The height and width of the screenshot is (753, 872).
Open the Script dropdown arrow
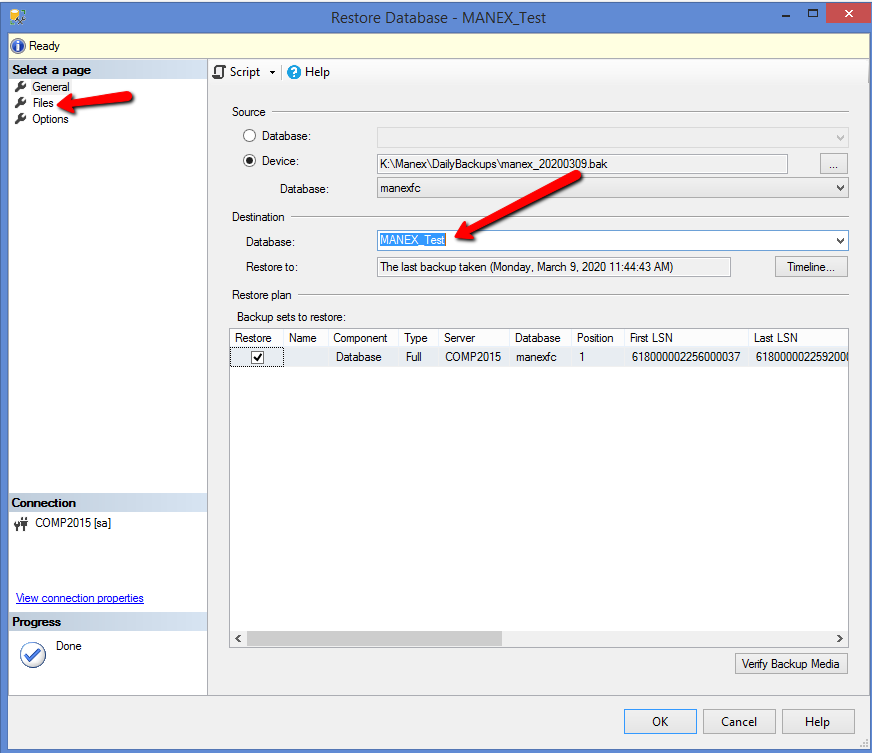click(x=272, y=73)
